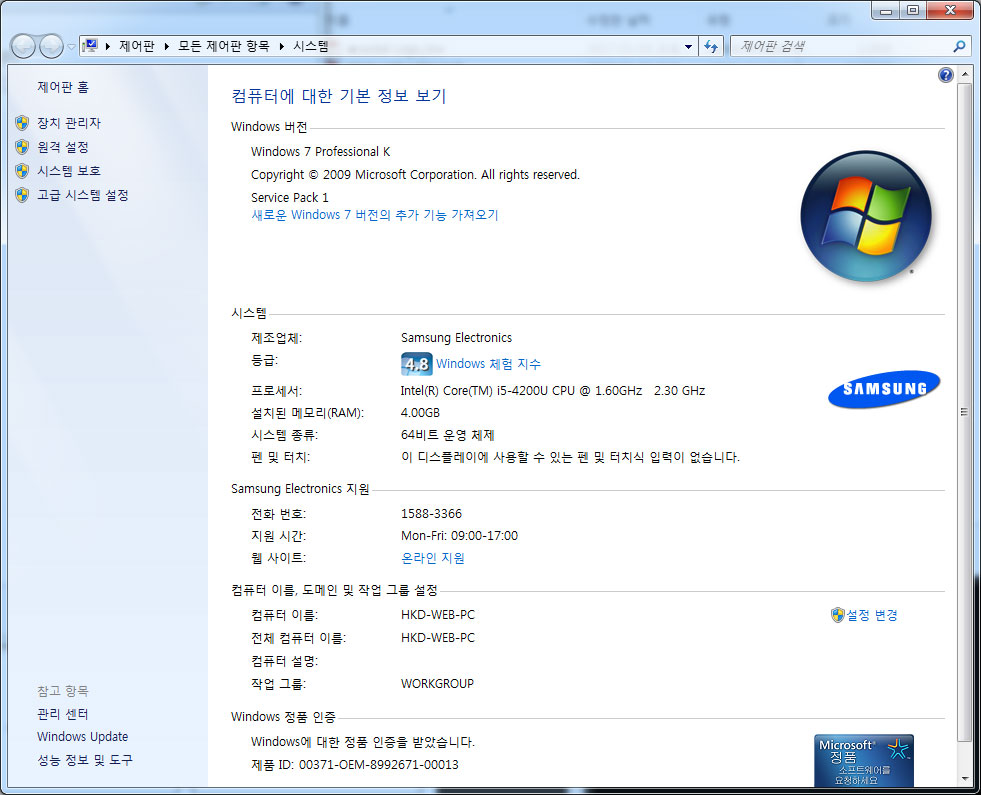Click Samsung Electronics manufacturer value
This screenshot has height=795, width=981.
click(456, 338)
